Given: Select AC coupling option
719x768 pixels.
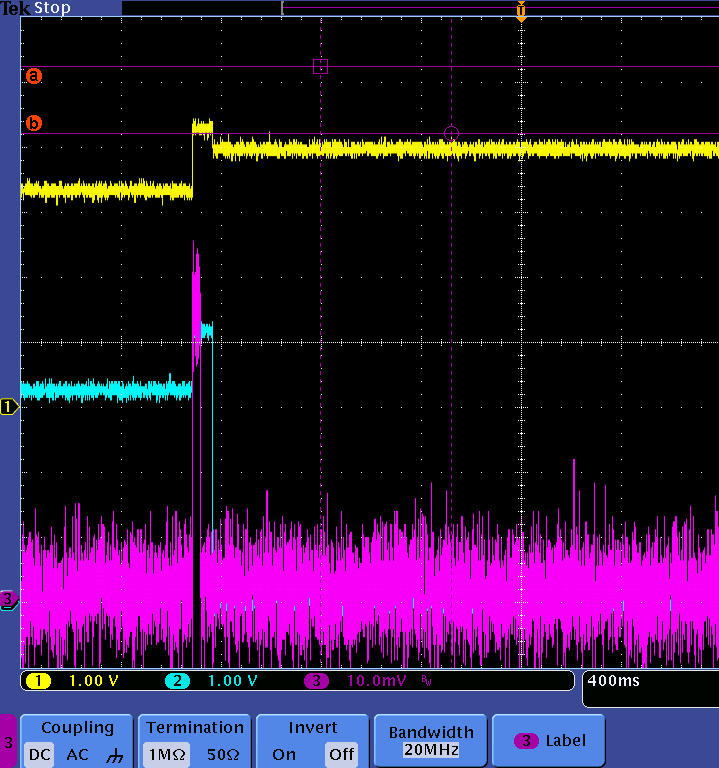Looking at the screenshot, I should (77, 754).
